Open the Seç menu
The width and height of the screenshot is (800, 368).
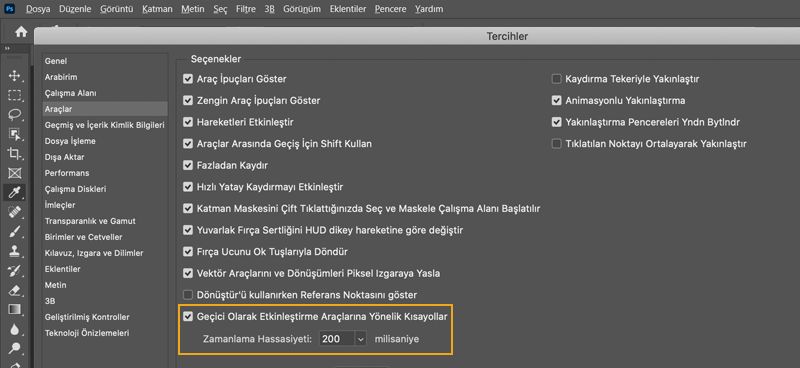pos(220,9)
